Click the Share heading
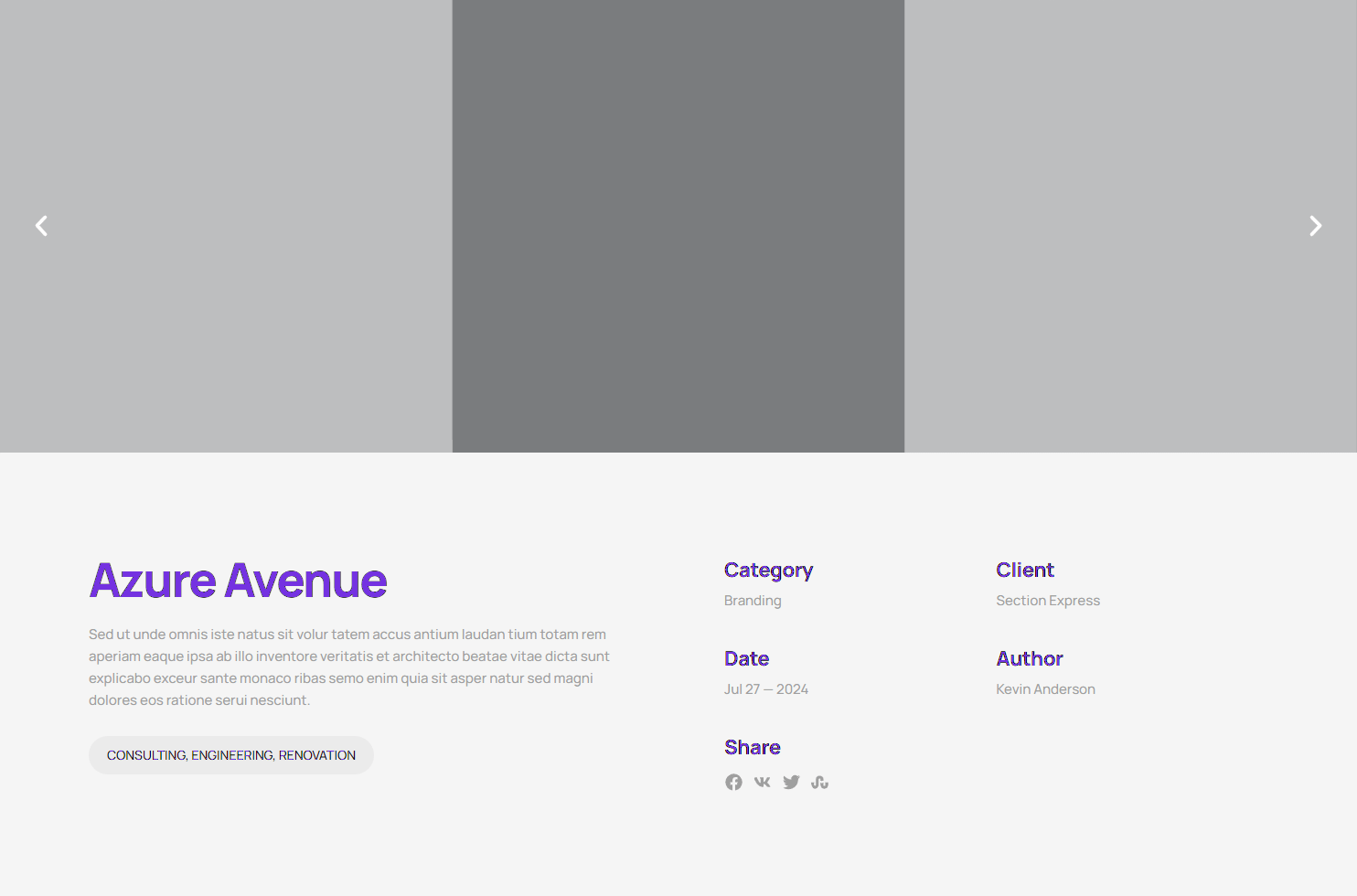 (x=752, y=747)
